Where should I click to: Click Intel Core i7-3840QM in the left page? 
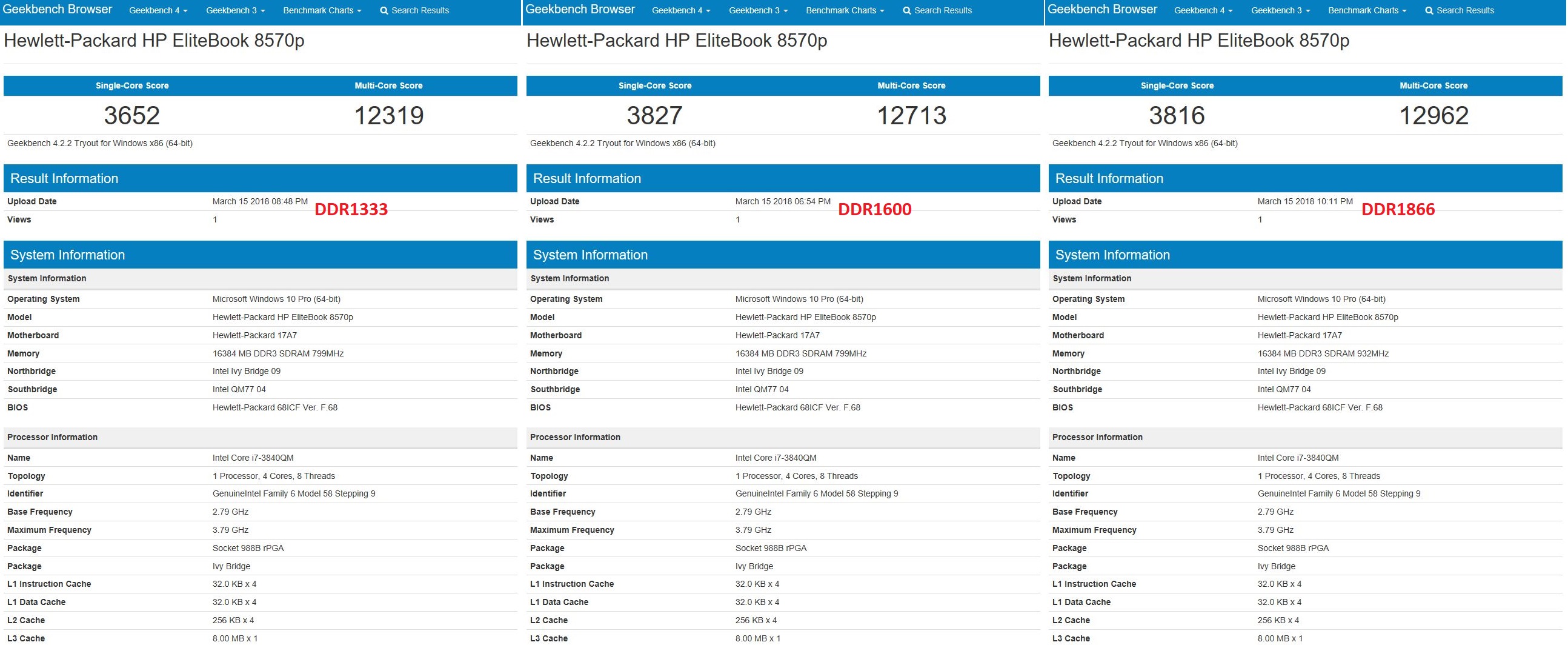[253, 458]
